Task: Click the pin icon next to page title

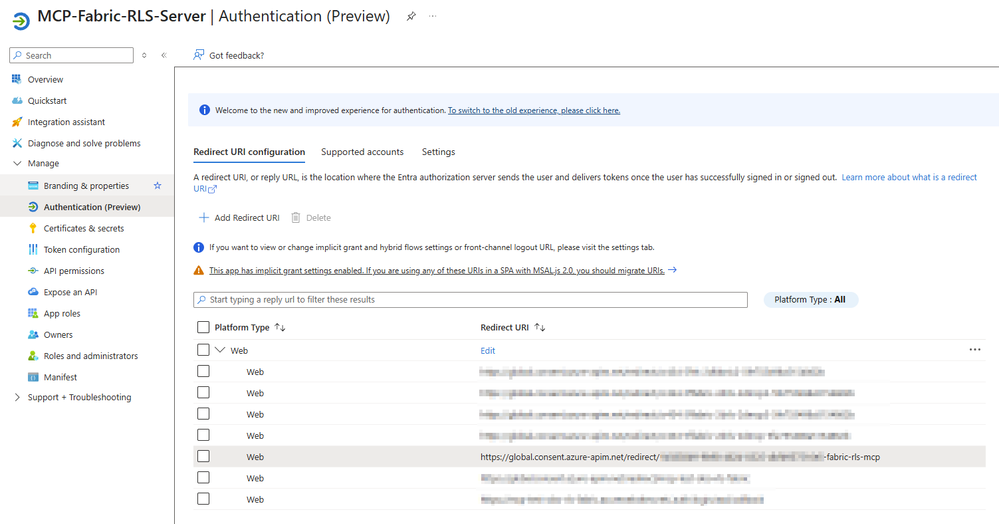Action: 411,17
